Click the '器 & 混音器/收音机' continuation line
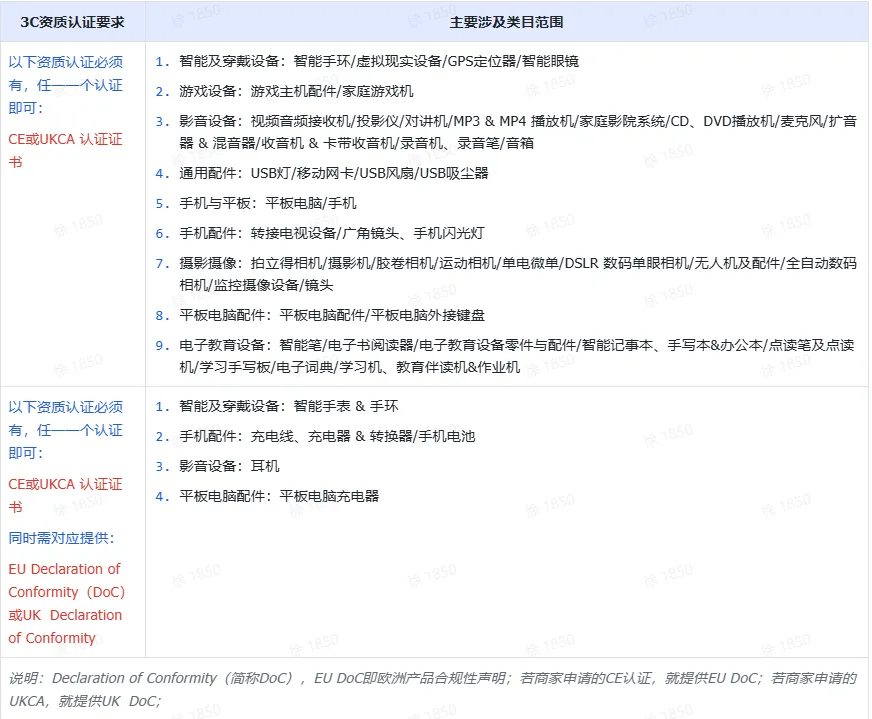The height and width of the screenshot is (719, 872). click(x=356, y=143)
